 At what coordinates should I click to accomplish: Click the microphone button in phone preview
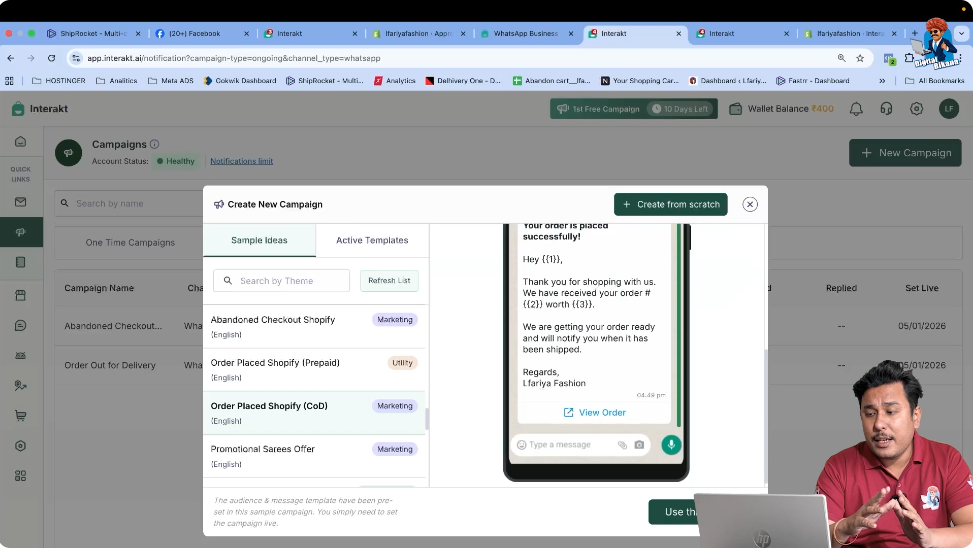tap(671, 445)
